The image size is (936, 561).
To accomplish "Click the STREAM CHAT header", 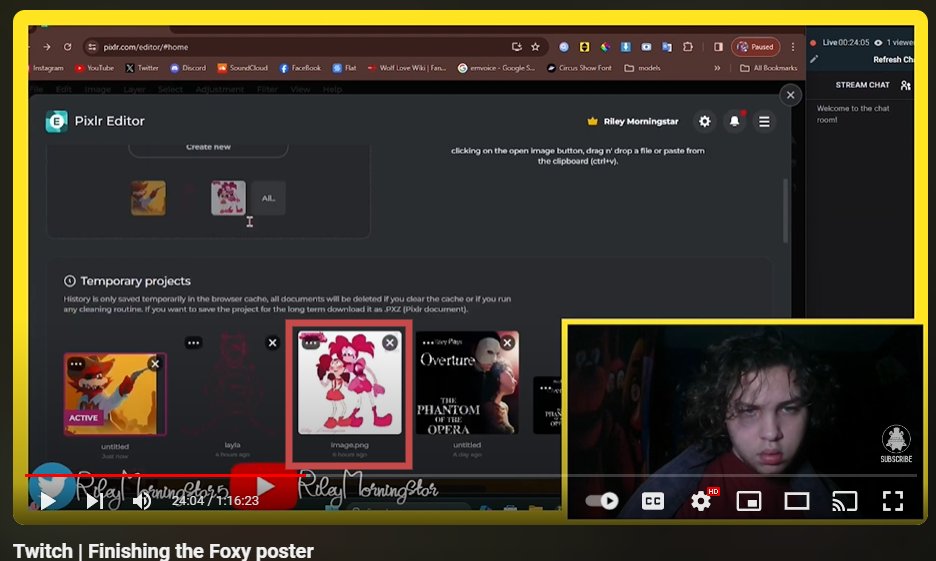I will pos(863,85).
